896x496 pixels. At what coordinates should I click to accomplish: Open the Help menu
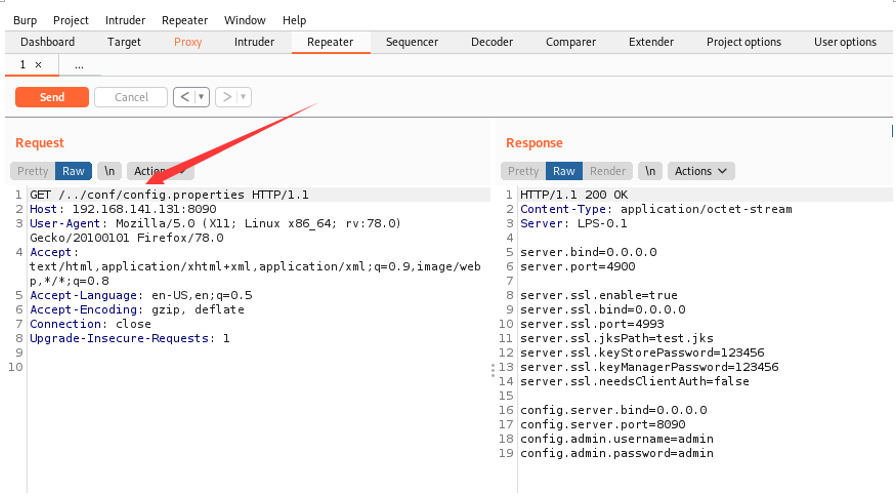pos(294,20)
